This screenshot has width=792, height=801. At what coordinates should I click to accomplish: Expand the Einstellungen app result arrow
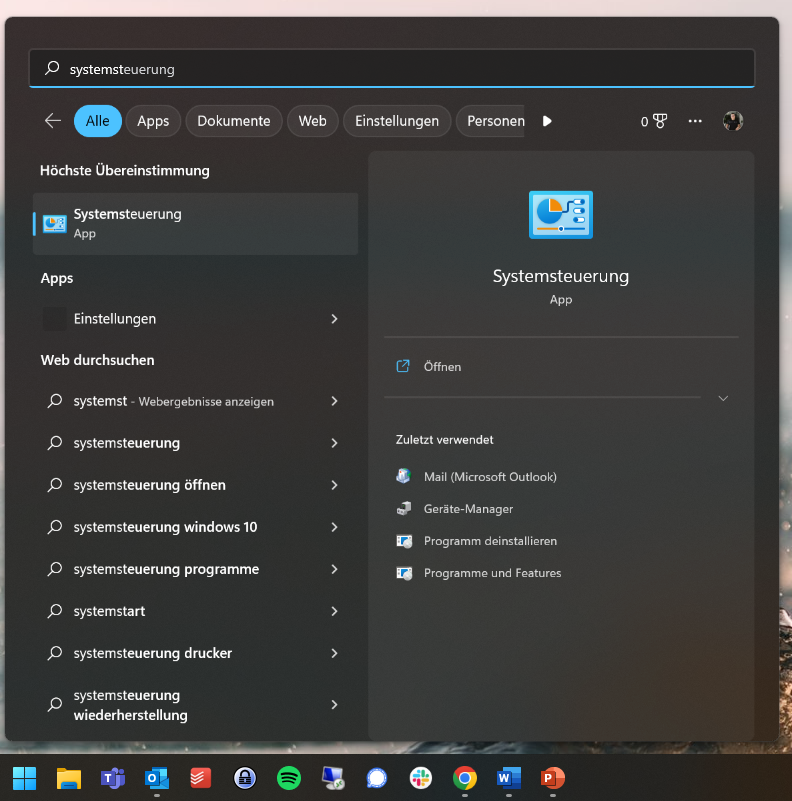(334, 319)
